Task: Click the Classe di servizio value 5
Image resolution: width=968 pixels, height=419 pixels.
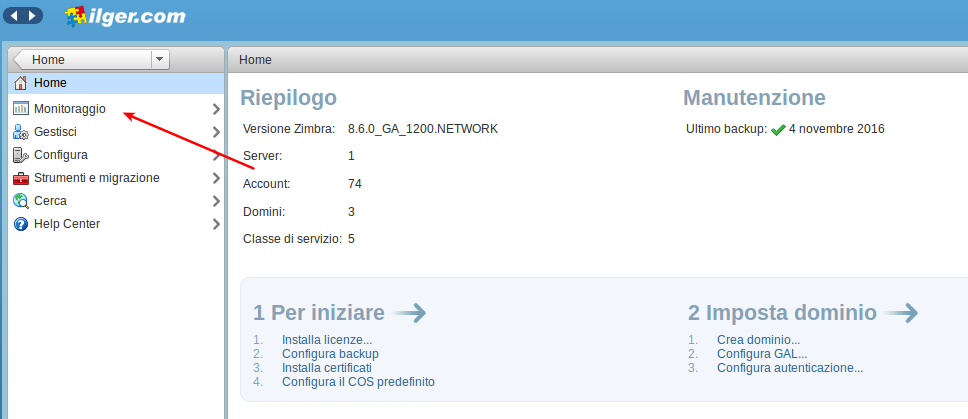Action: pyautogui.click(x=351, y=239)
